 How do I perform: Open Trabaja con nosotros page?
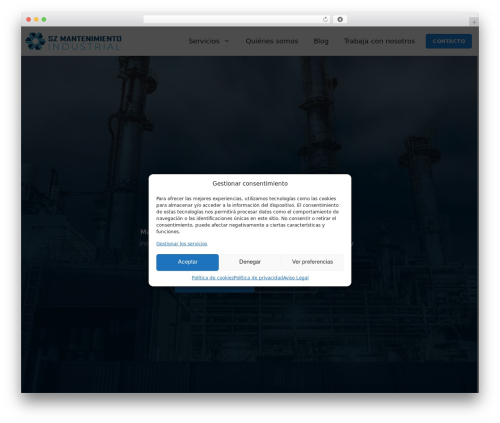click(x=379, y=41)
